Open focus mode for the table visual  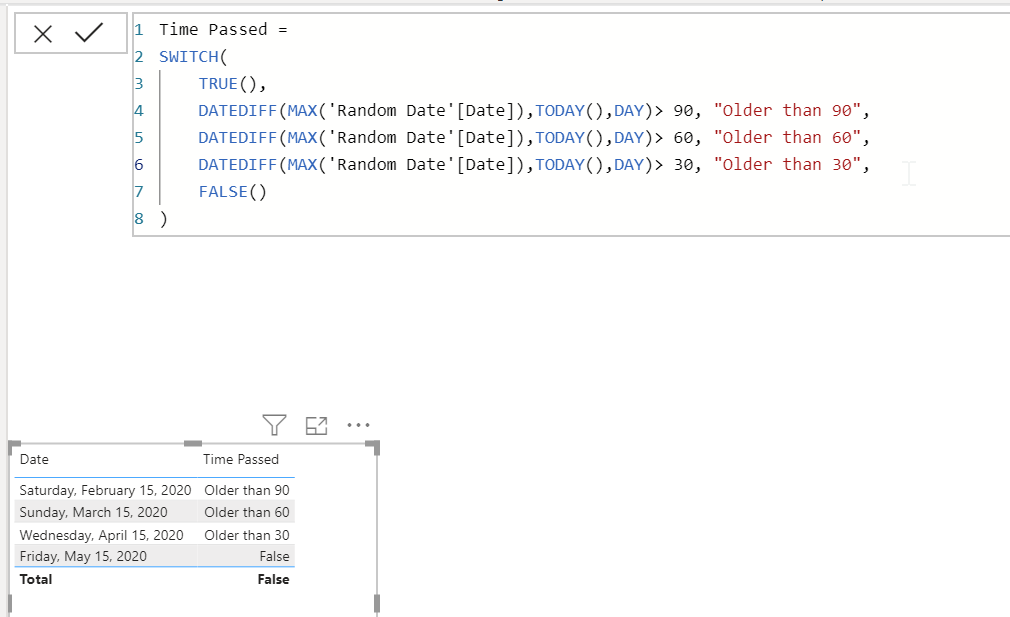coord(316,426)
